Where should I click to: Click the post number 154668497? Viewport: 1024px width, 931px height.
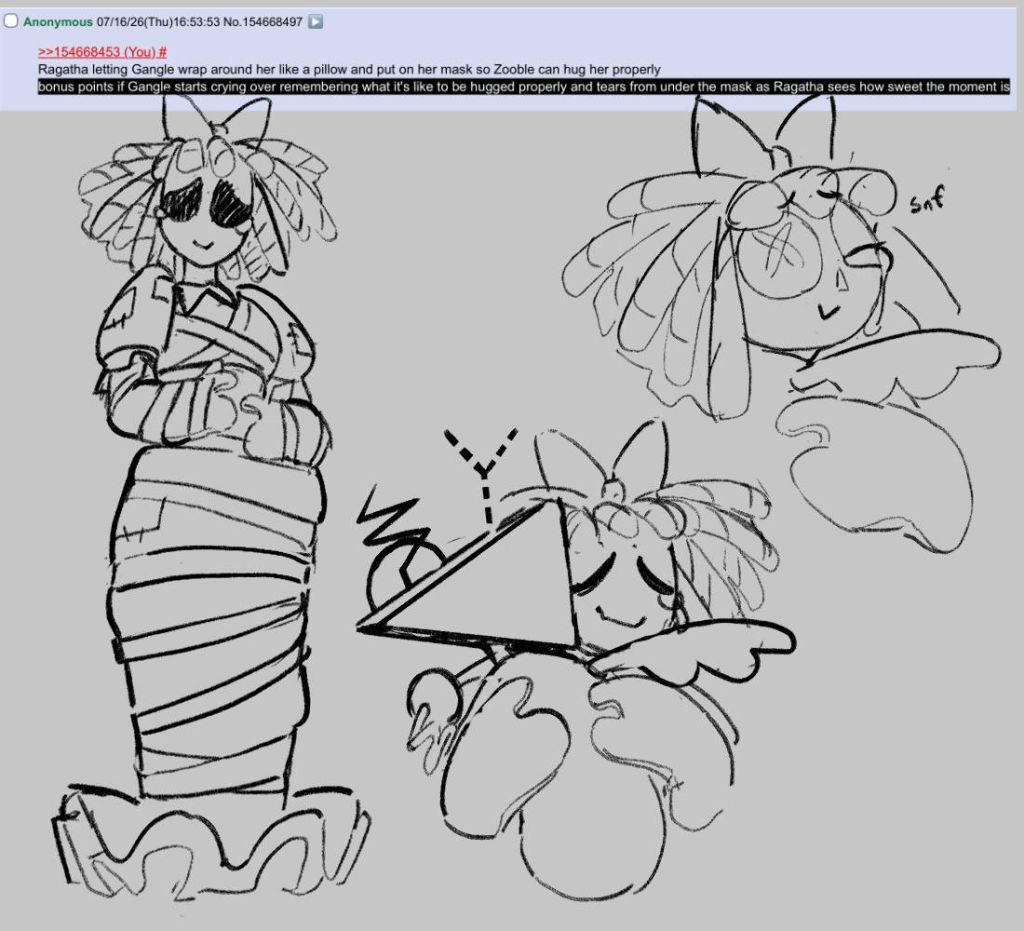tap(272, 22)
